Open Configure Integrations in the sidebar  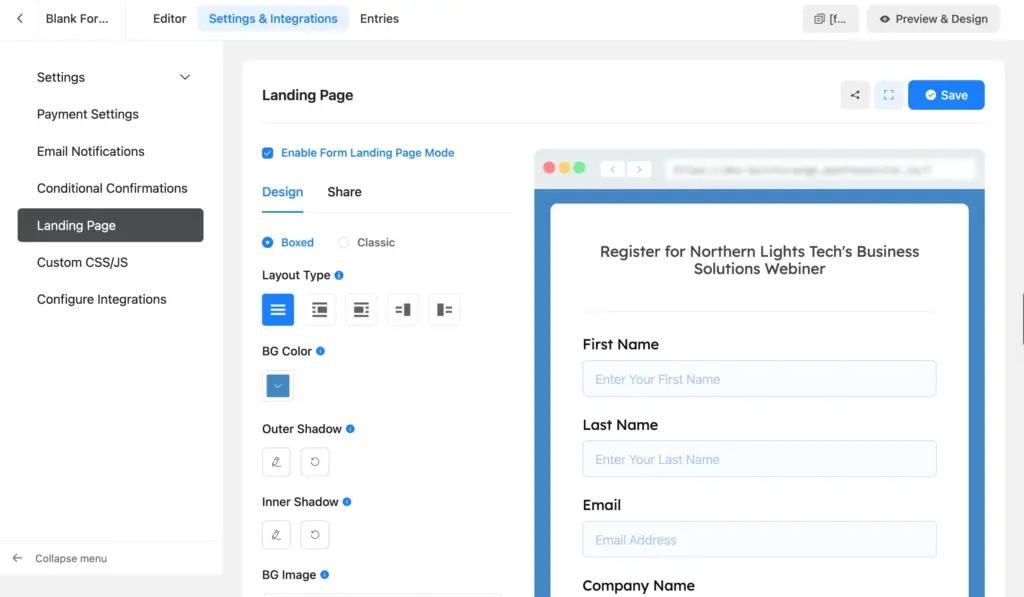click(101, 300)
